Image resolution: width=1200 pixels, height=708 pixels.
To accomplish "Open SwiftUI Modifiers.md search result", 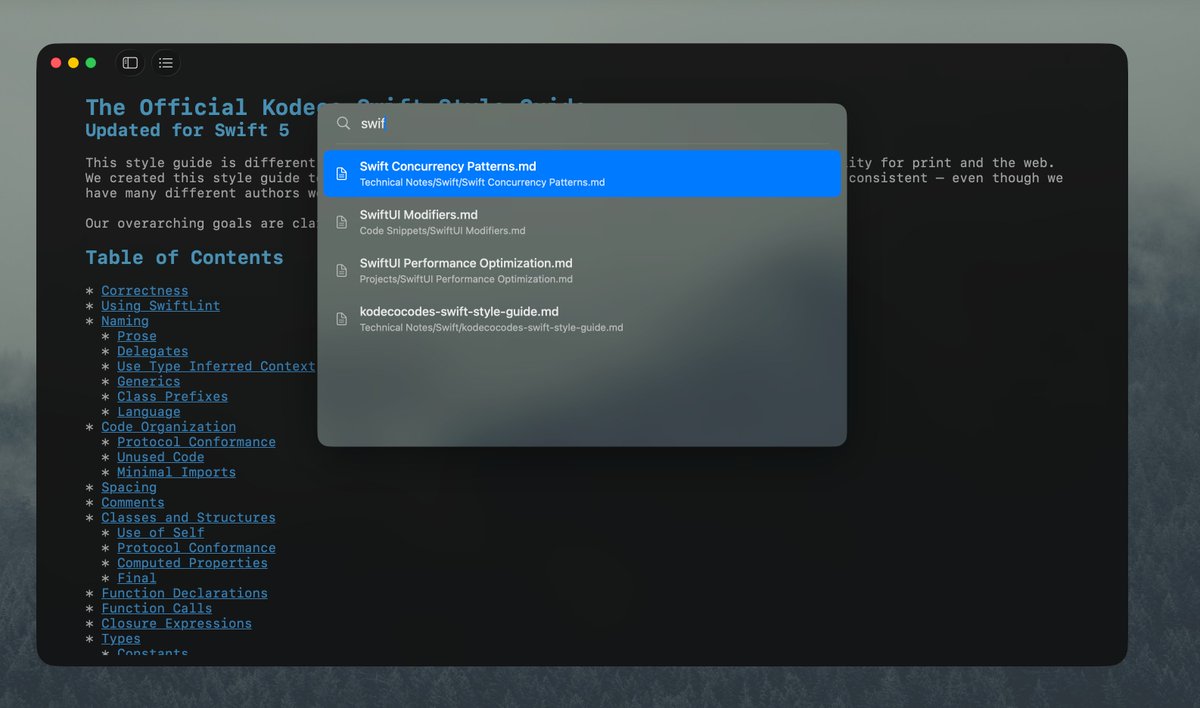I will point(582,222).
